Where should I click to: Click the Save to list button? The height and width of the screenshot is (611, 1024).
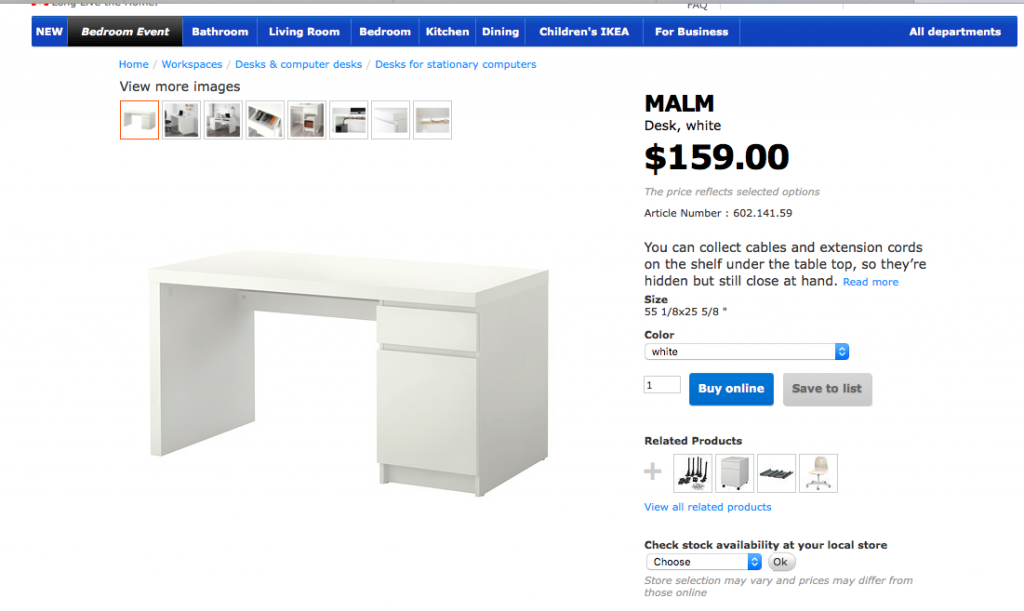point(827,389)
